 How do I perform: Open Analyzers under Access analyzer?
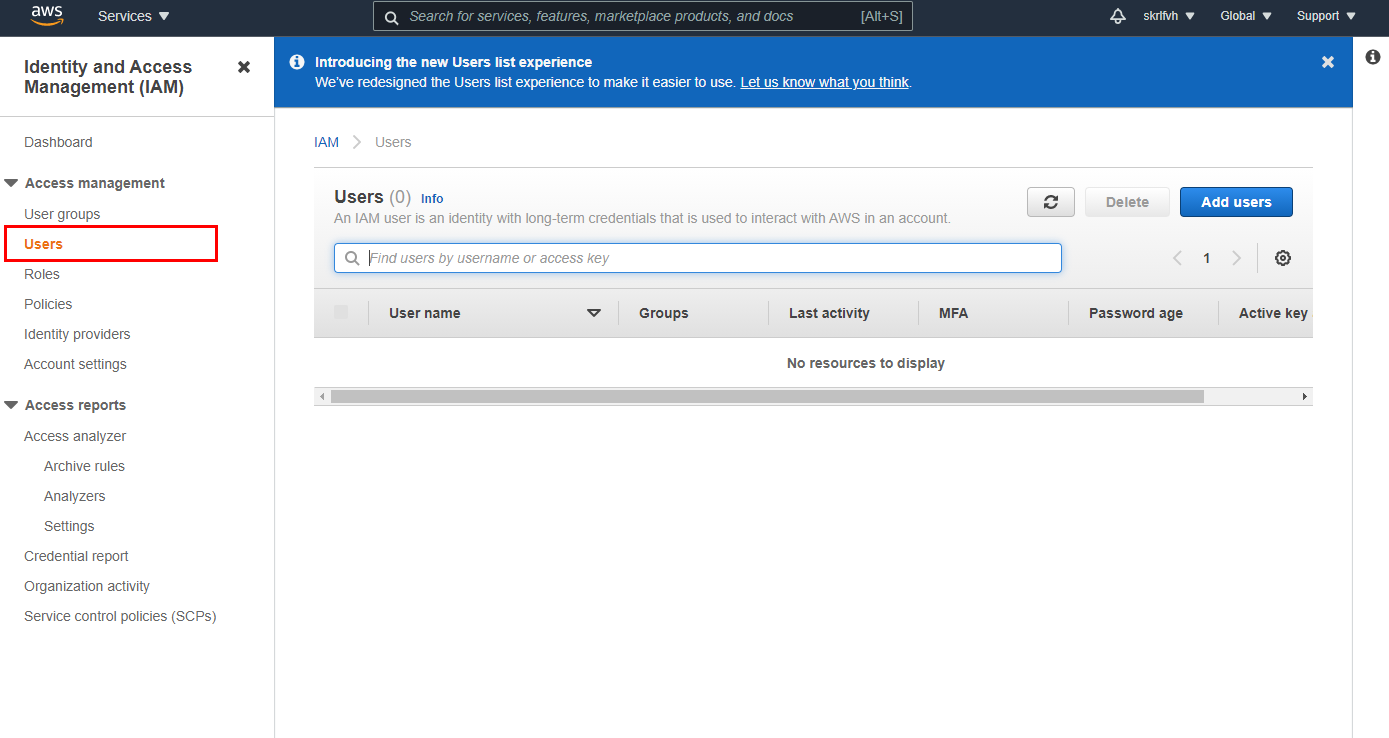click(x=74, y=496)
